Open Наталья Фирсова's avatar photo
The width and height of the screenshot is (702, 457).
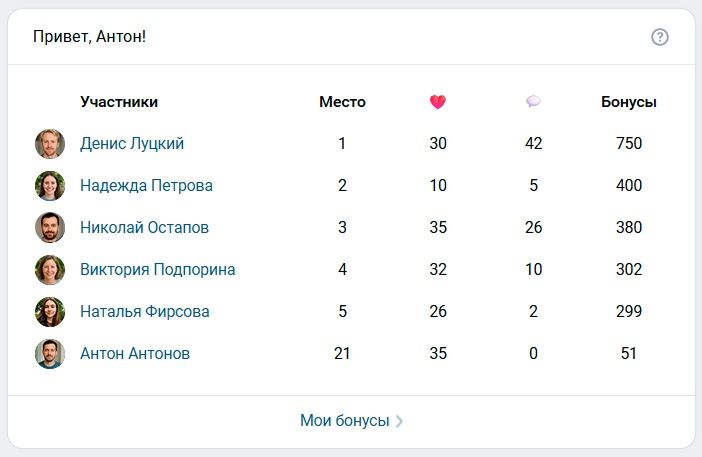pos(50,312)
